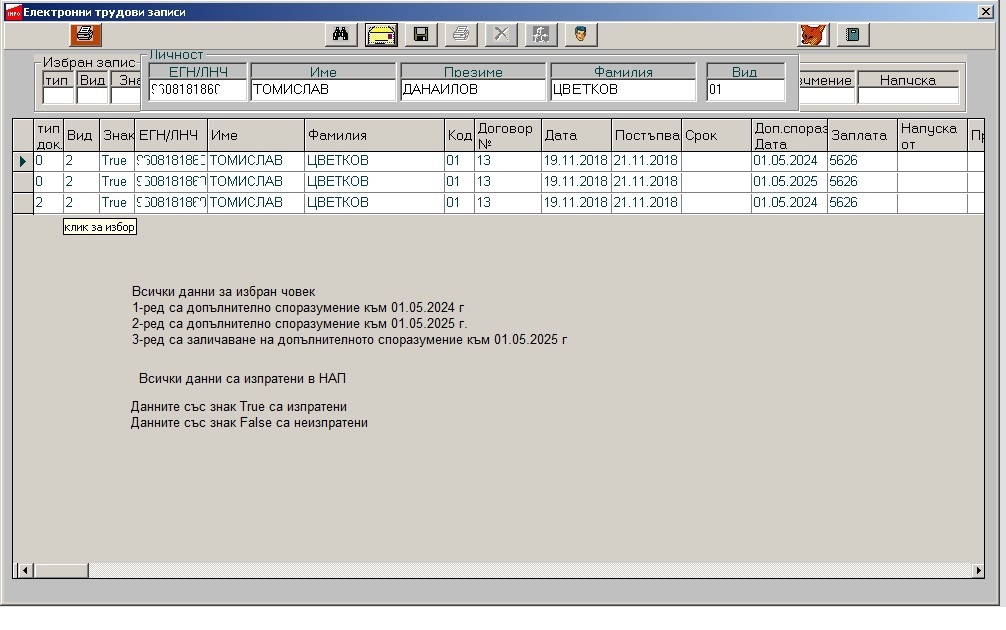Click the Име field containing ТОМИСЛАВ
1006x630 pixels.
tap(323, 90)
